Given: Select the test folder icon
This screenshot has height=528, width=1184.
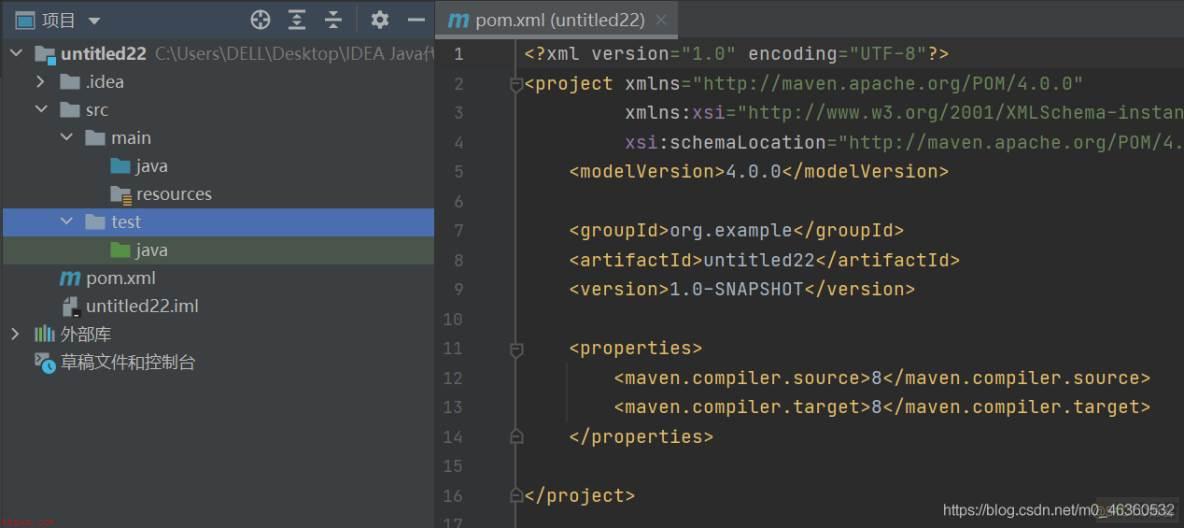Looking at the screenshot, I should [95, 221].
